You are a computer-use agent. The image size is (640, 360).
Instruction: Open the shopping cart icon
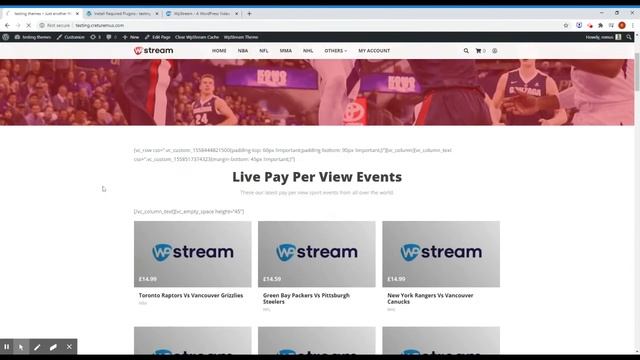click(x=480, y=51)
